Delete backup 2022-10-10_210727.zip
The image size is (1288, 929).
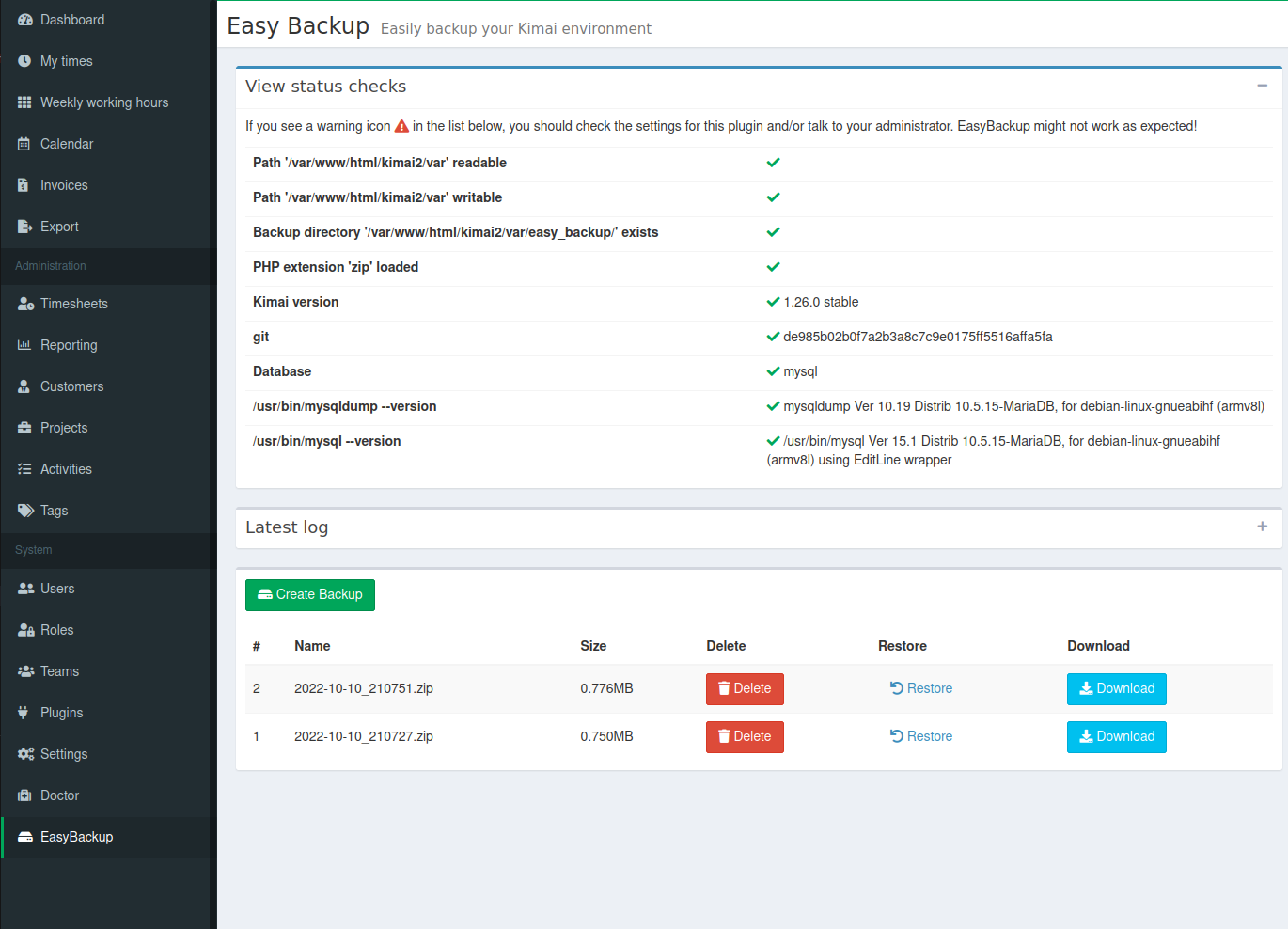tap(745, 737)
